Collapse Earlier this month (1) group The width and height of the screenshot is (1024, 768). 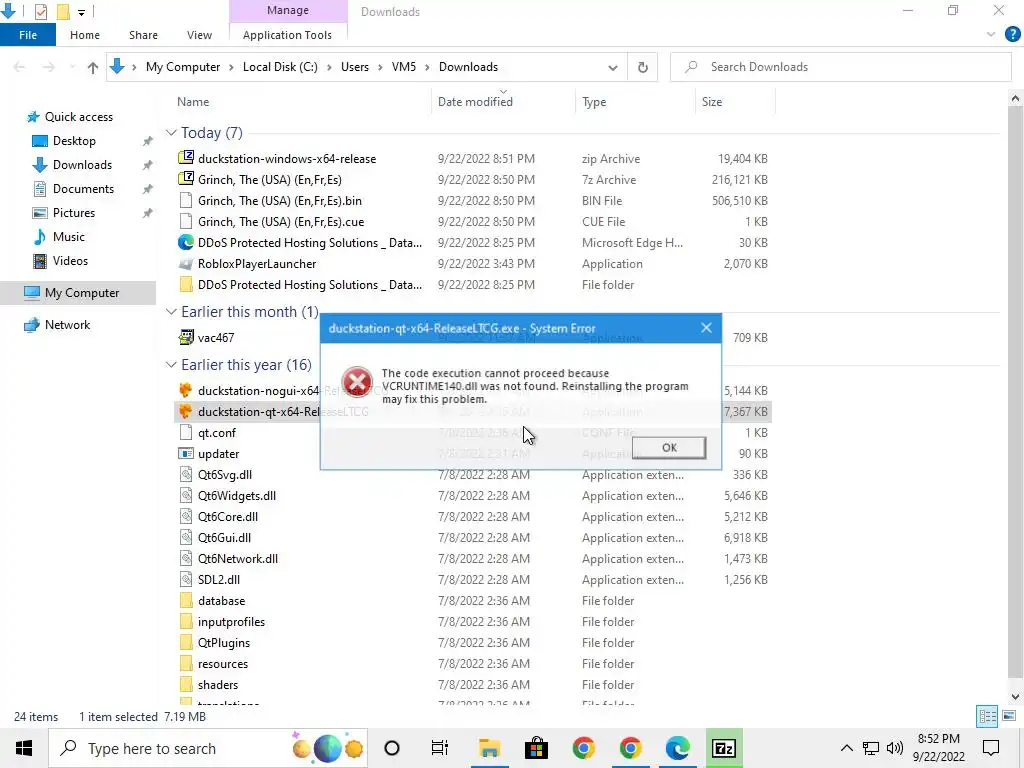coord(171,312)
